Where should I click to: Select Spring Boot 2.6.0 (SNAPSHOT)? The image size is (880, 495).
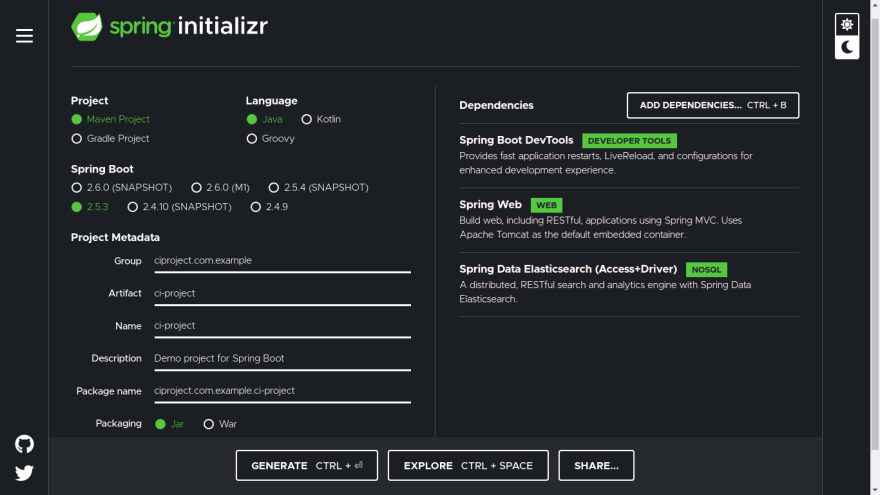click(122, 187)
